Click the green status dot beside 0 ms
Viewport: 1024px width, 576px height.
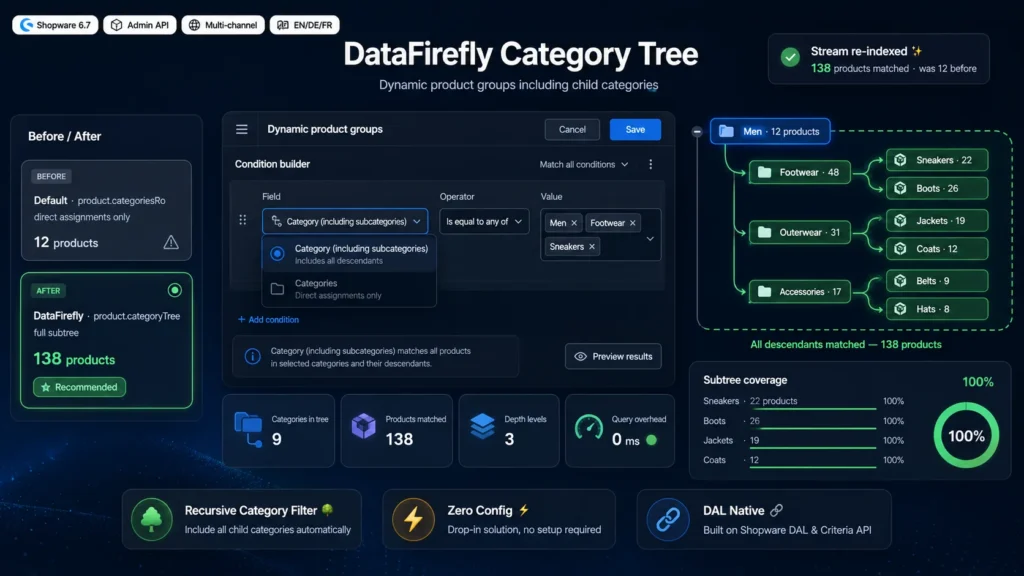651,440
